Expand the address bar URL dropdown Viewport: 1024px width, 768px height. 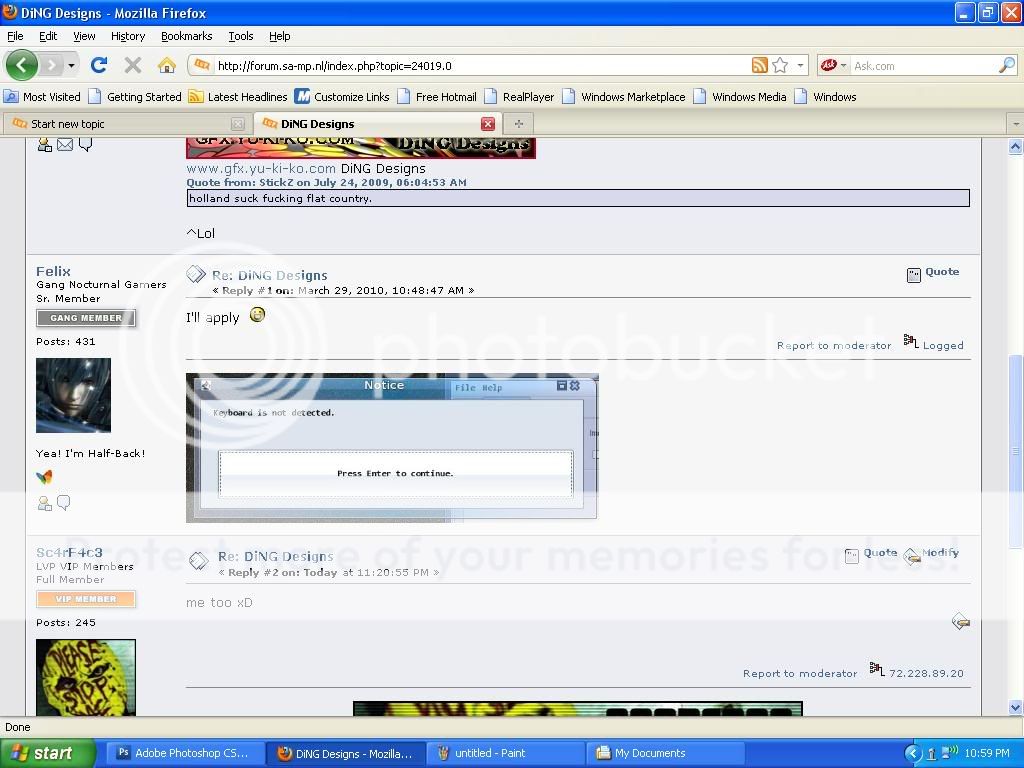(800, 66)
